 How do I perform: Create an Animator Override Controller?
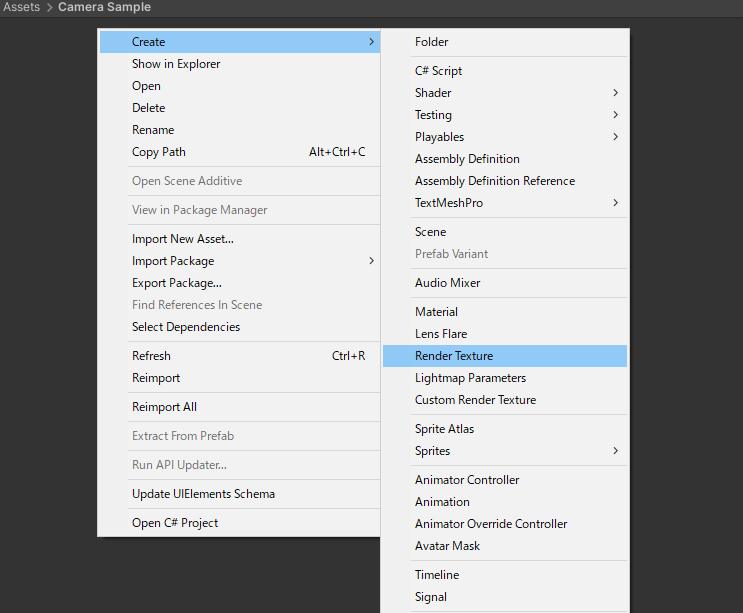point(505,524)
